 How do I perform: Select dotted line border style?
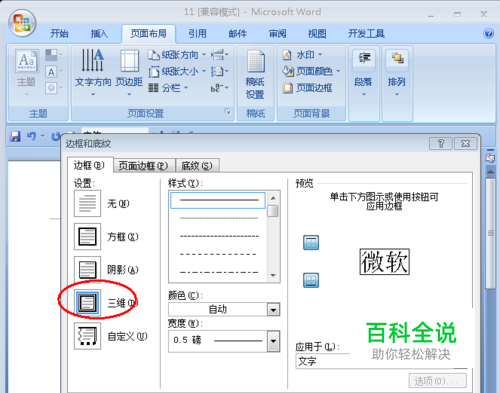[x=219, y=218]
